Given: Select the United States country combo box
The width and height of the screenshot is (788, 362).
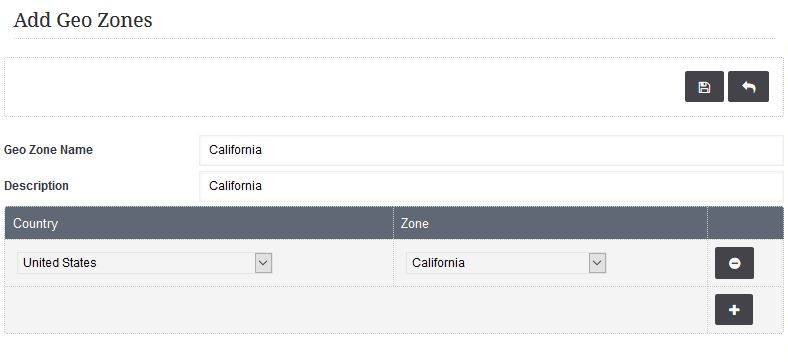Looking at the screenshot, I should (145, 263).
